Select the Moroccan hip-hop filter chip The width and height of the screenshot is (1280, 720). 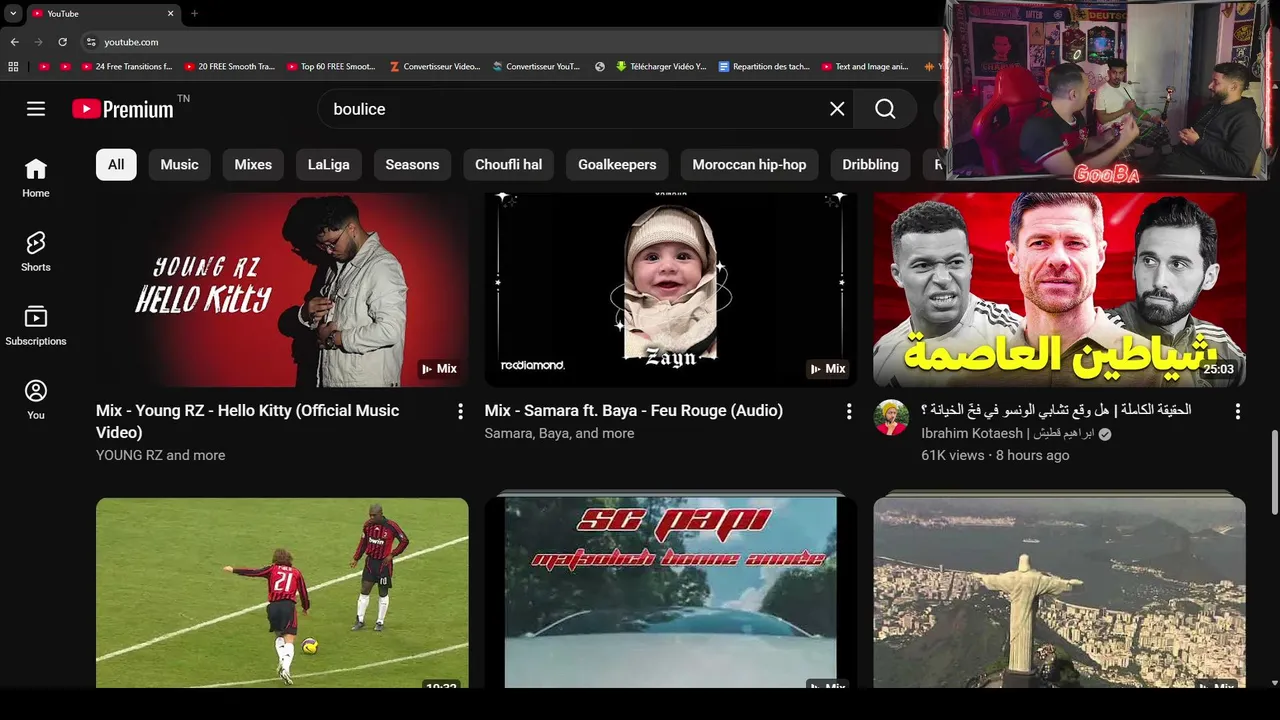(x=749, y=165)
